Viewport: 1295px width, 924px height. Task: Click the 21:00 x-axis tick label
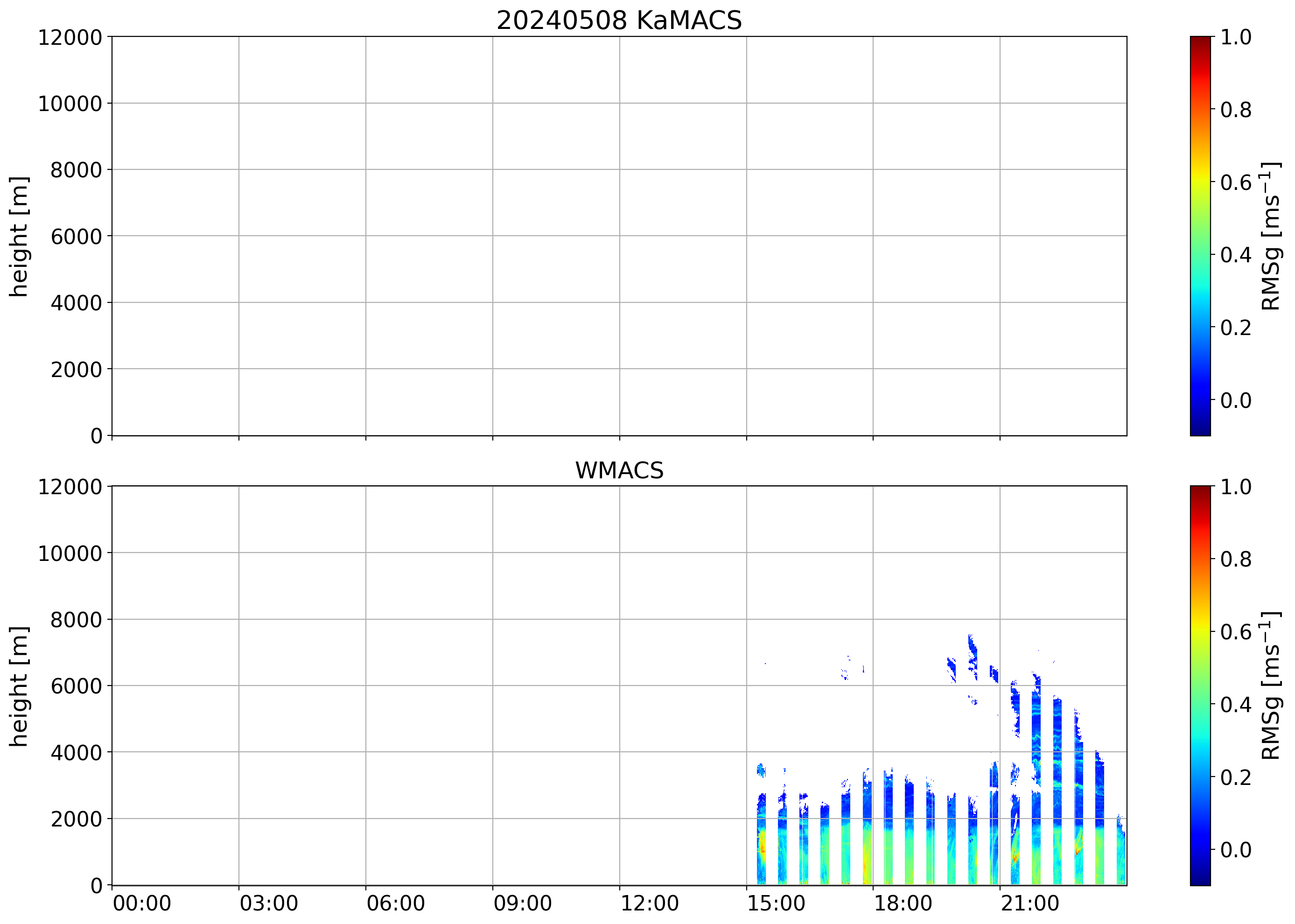click(1029, 903)
